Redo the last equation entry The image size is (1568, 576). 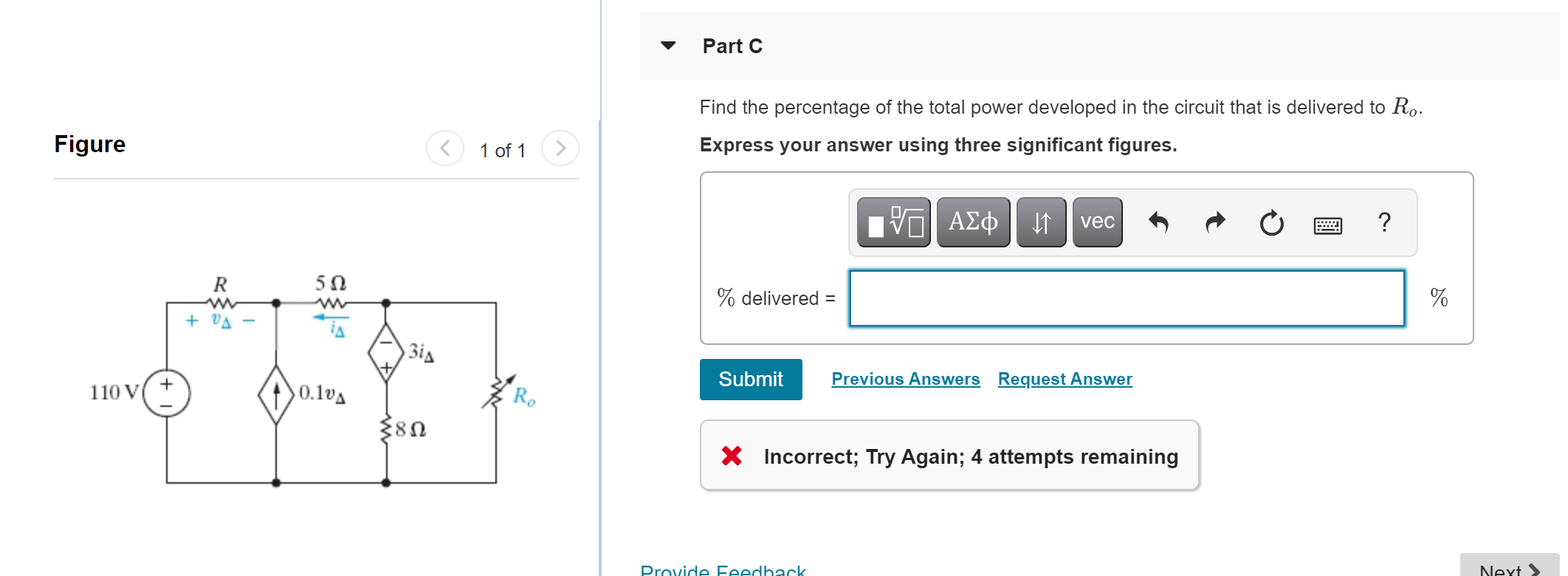[x=1214, y=222]
